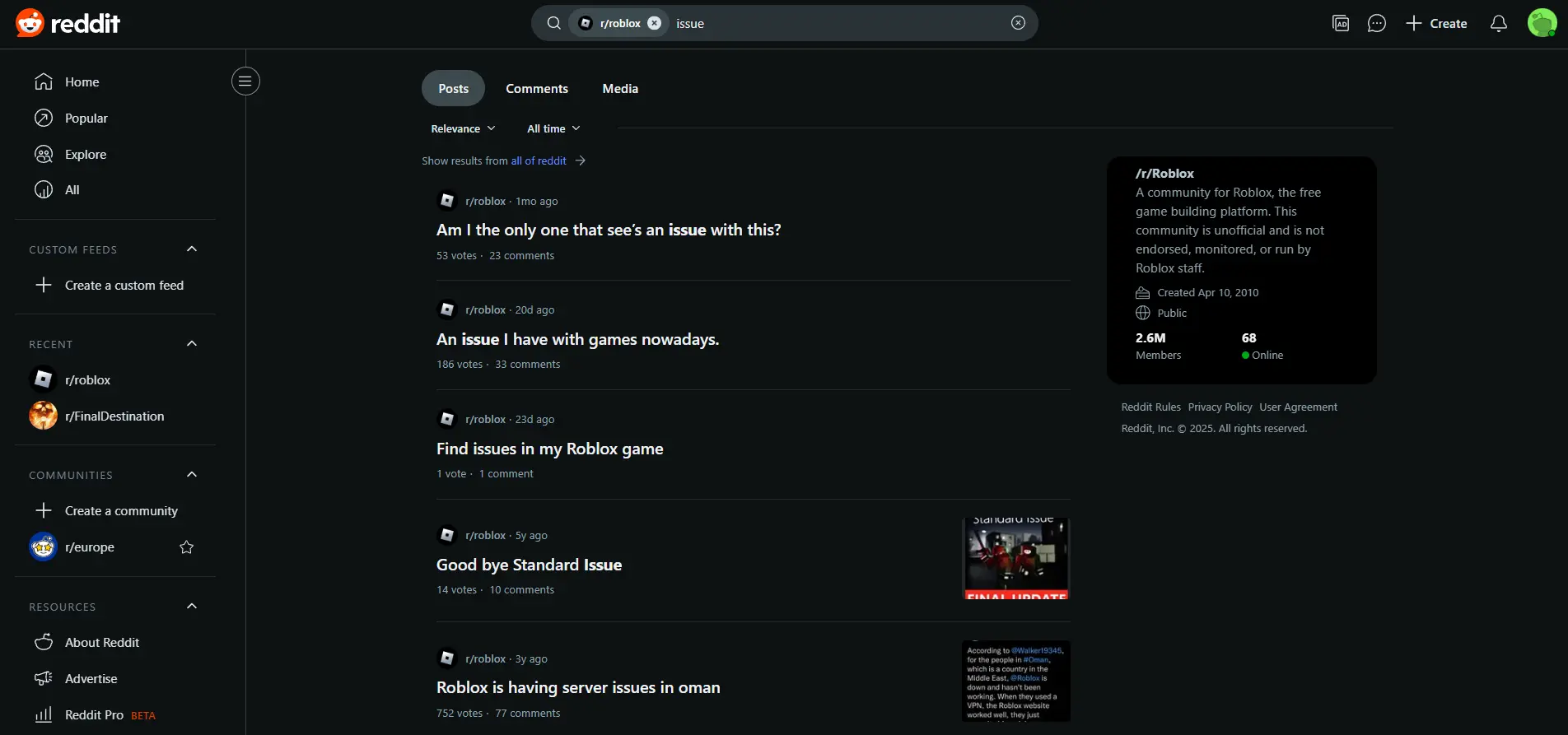Click r/roblox avatar on 3y ago post

click(x=447, y=658)
